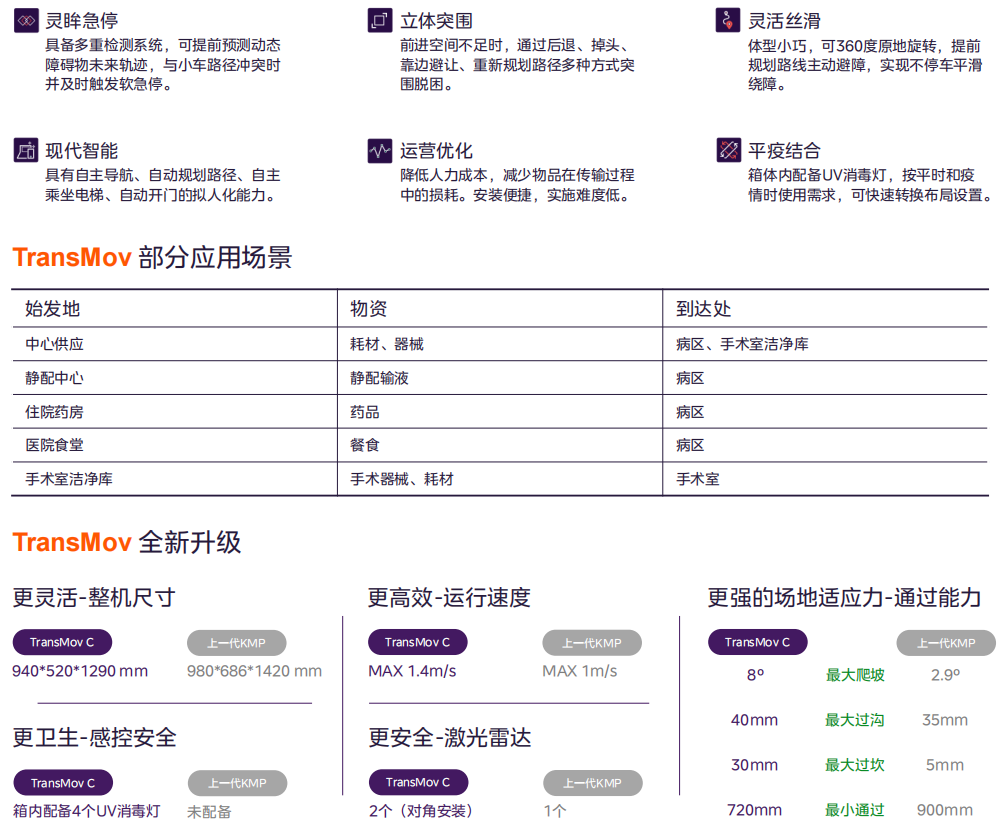Click the 现代智能 feature icon

point(26,150)
